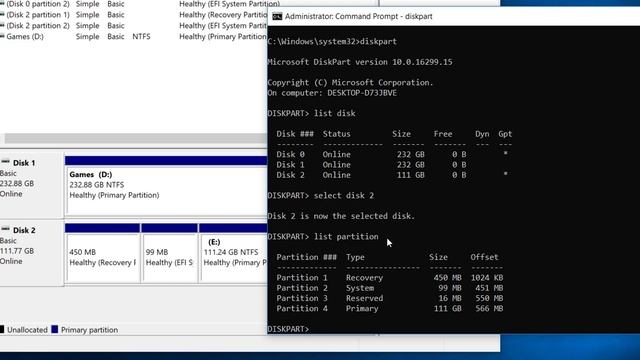The width and height of the screenshot is (640, 360).
Task: Click the 'list partition' command line
Action: [x=323, y=237]
